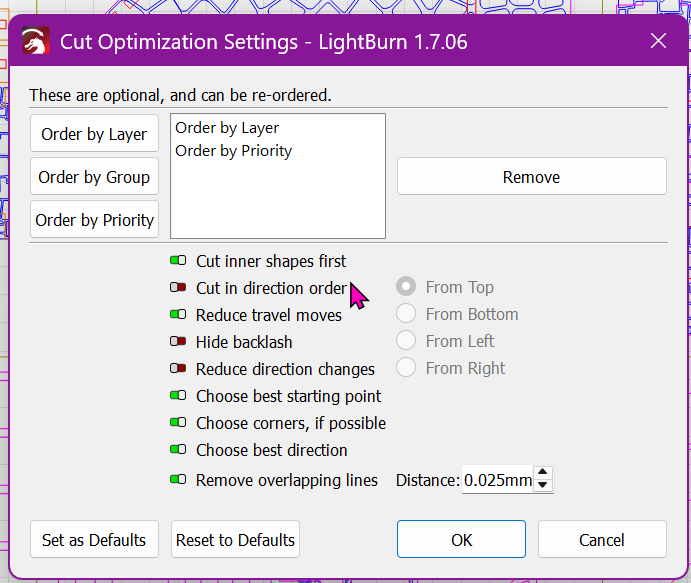The height and width of the screenshot is (583, 691).
Task: Click in the Distance input field
Action: tap(498, 479)
